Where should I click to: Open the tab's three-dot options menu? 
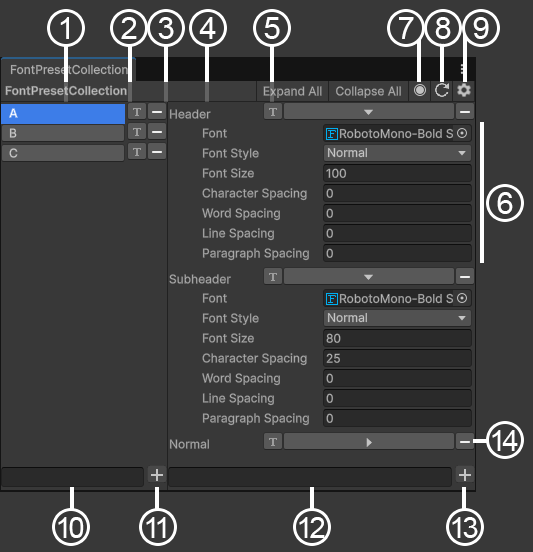(463, 70)
